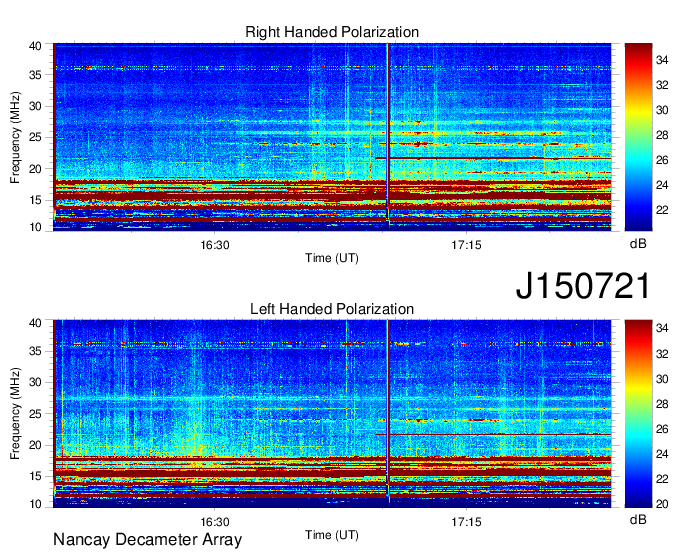The image size is (680, 552).
Task: Click the "Frequency (MHz)" label of the Right Handed plot
Action: pos(15,137)
